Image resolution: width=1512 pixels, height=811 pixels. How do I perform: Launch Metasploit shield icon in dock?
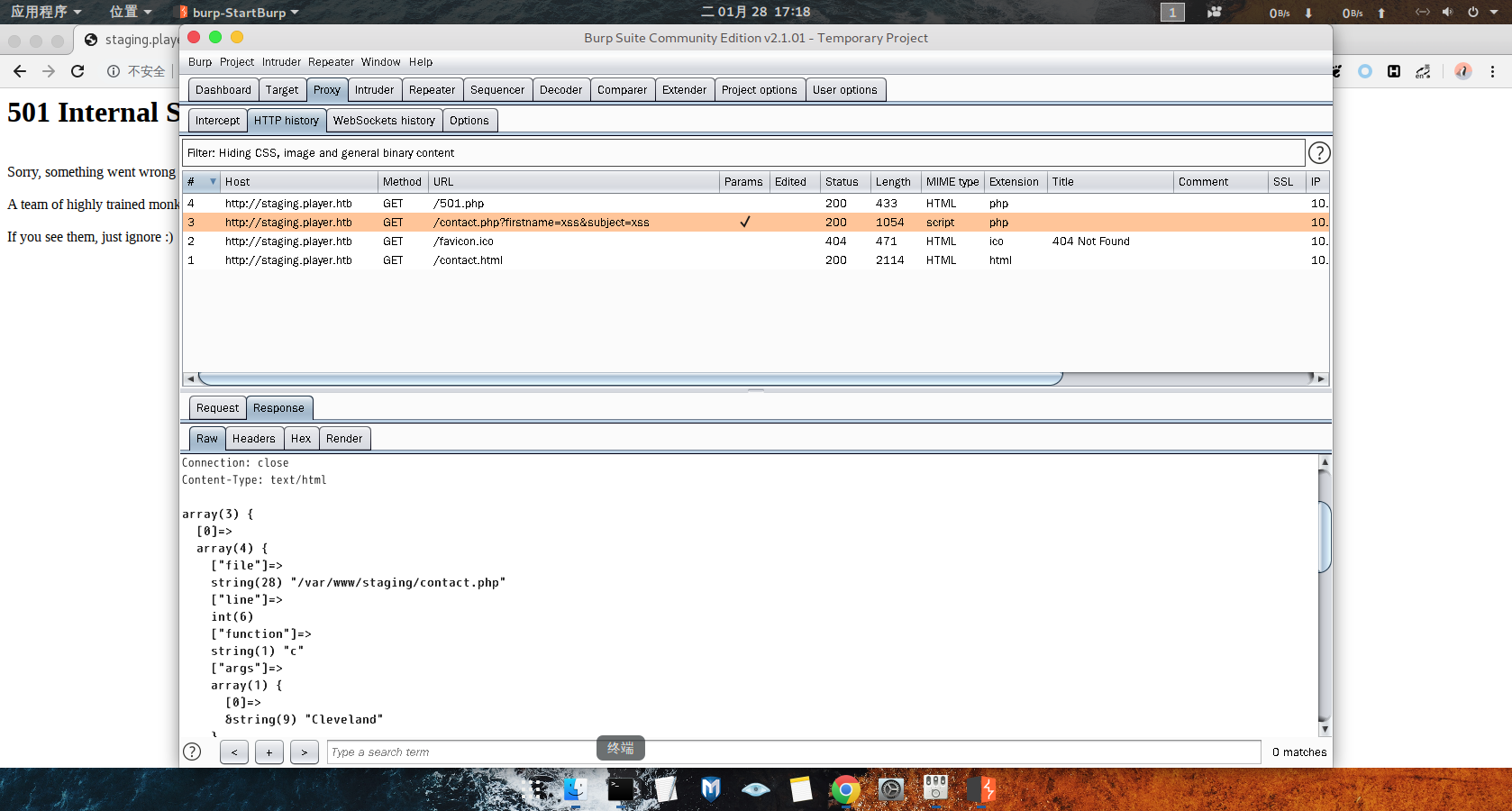click(711, 790)
